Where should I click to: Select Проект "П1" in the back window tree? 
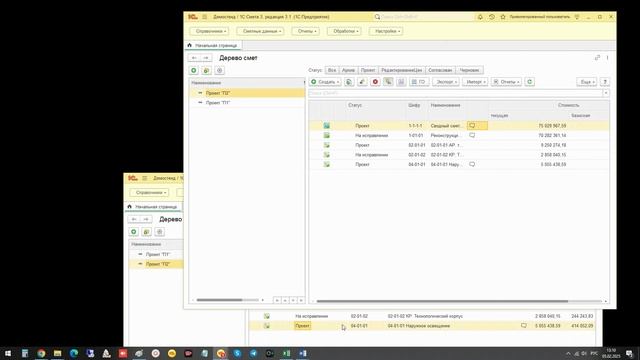click(x=158, y=254)
